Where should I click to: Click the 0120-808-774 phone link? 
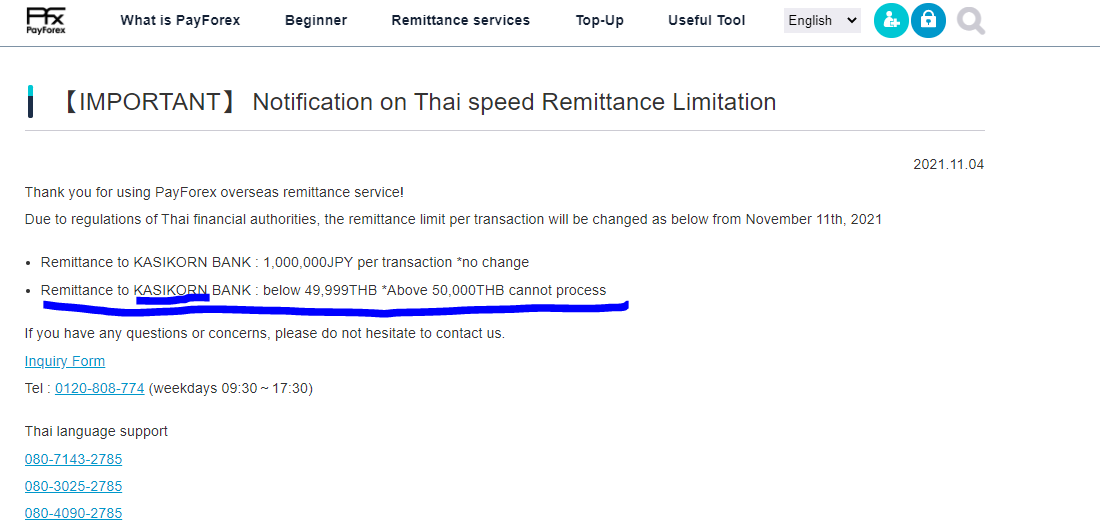tap(100, 388)
